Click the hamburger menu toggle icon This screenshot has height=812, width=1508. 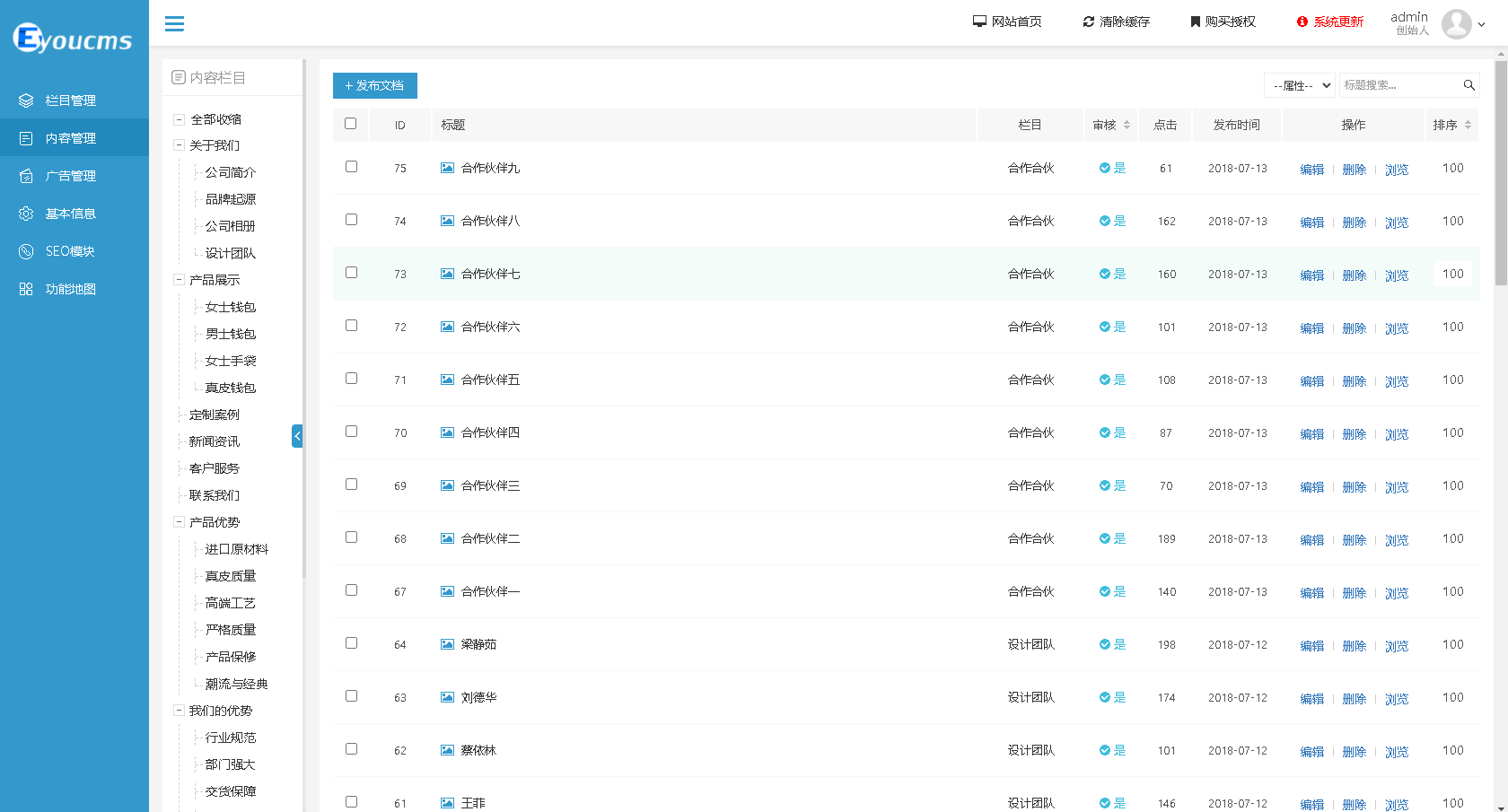click(x=174, y=23)
